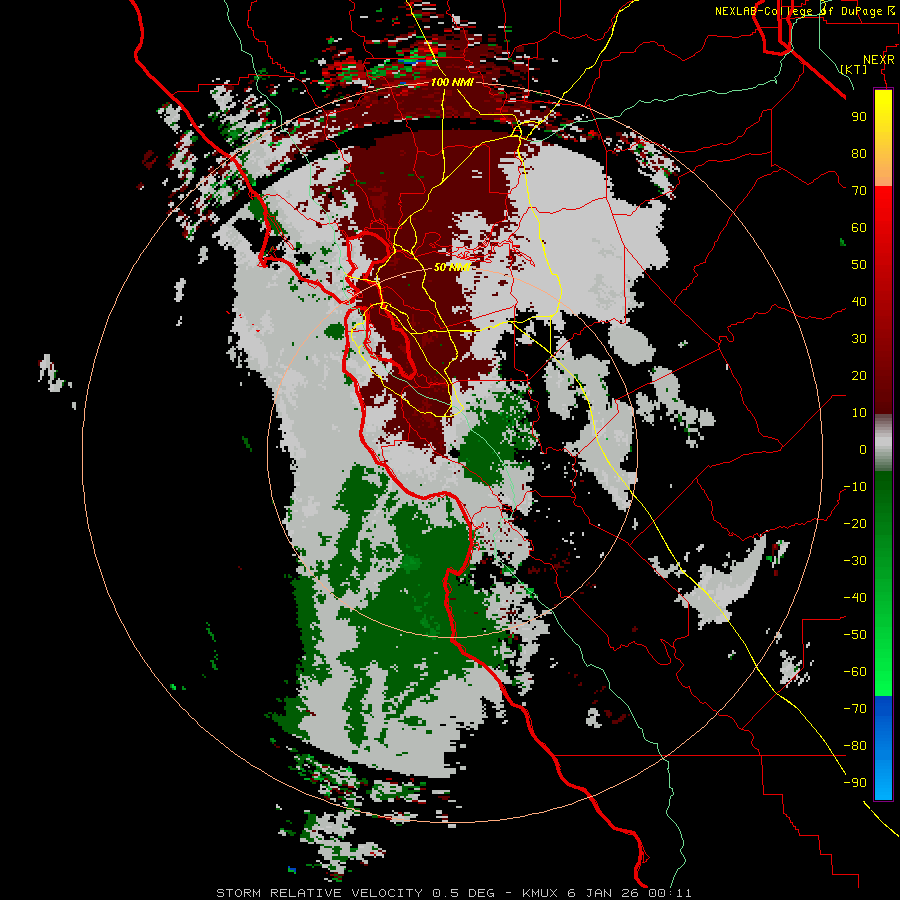Viewport: 900px width, 900px height.
Task: Select the positive 60 scale value
Action: click(859, 227)
